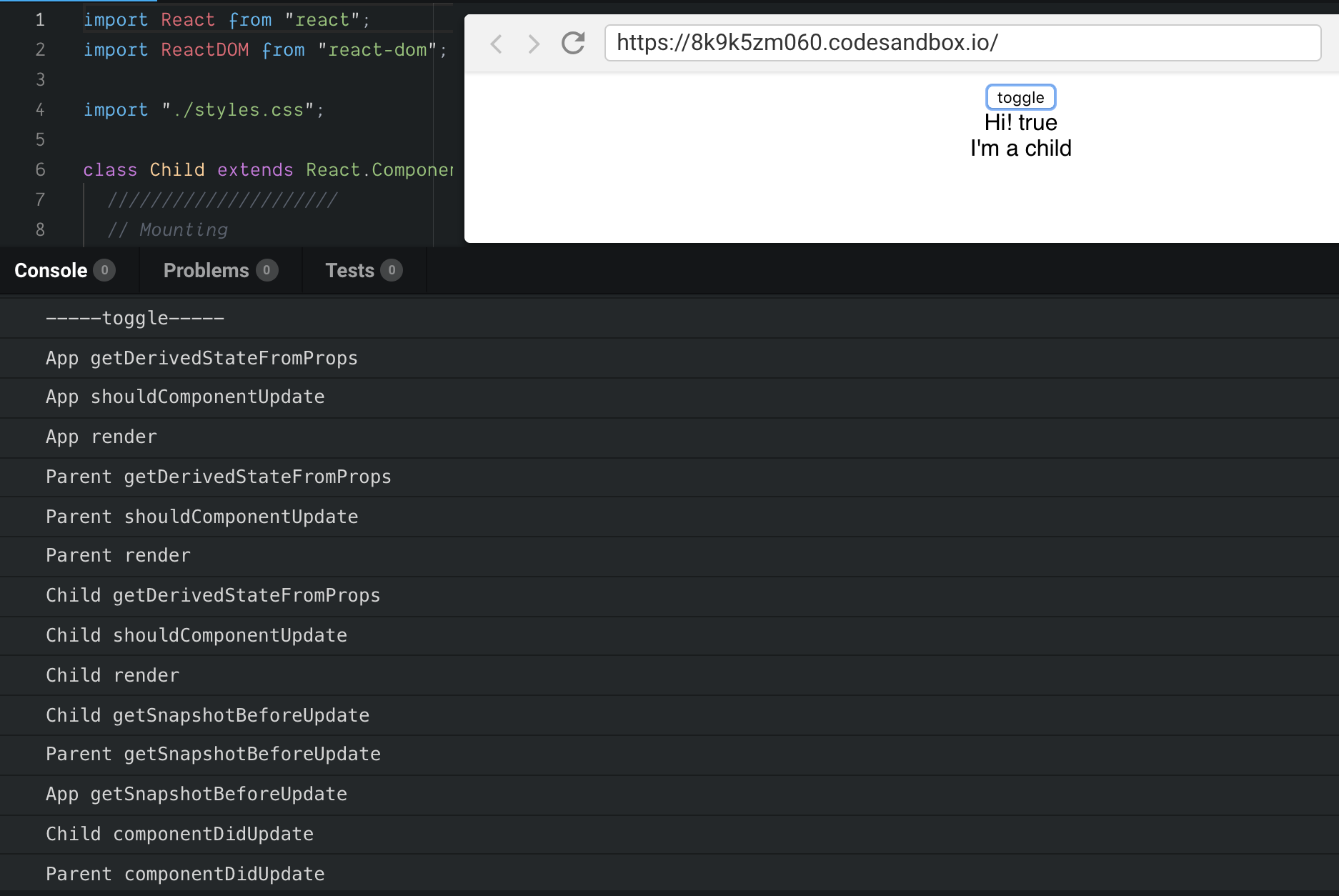Click the browser forward navigation arrow
Viewport: 1339px width, 896px height.
point(533,44)
